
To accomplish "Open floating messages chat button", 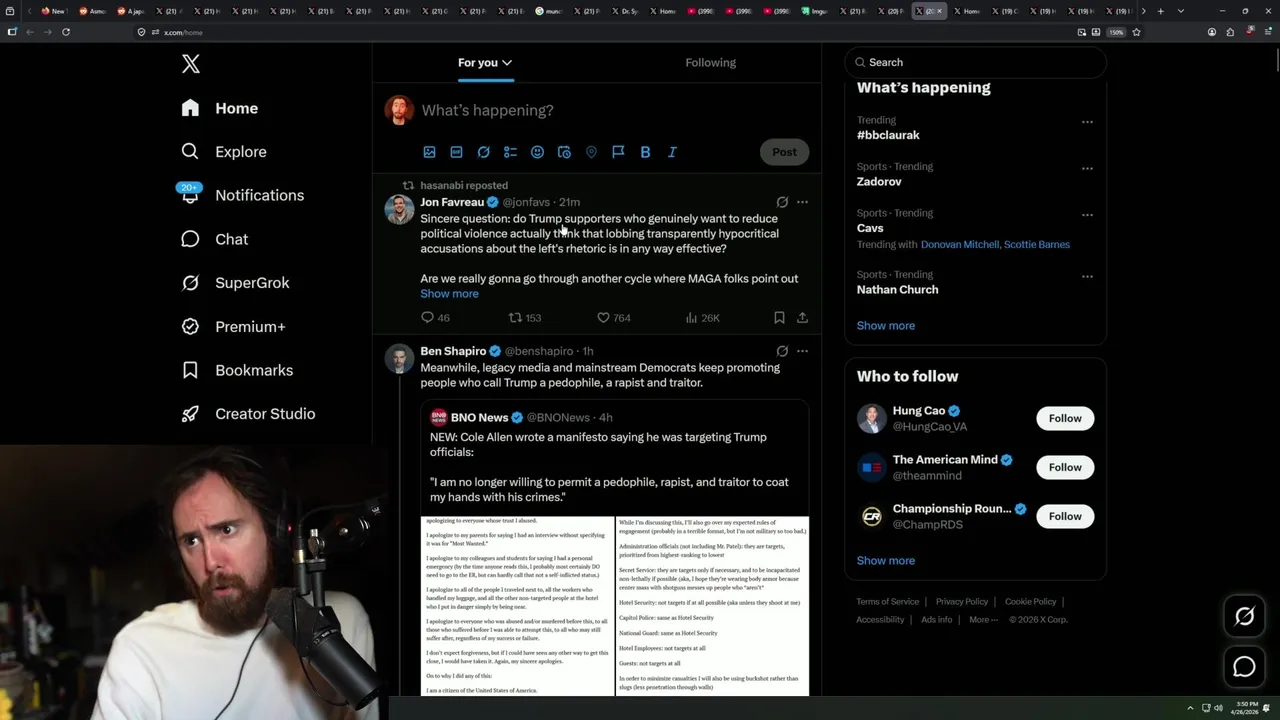I will 1244,666.
